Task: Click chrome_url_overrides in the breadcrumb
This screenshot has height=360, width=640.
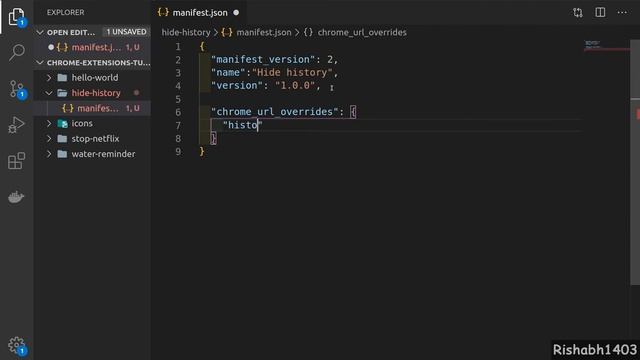Action: (x=362, y=32)
